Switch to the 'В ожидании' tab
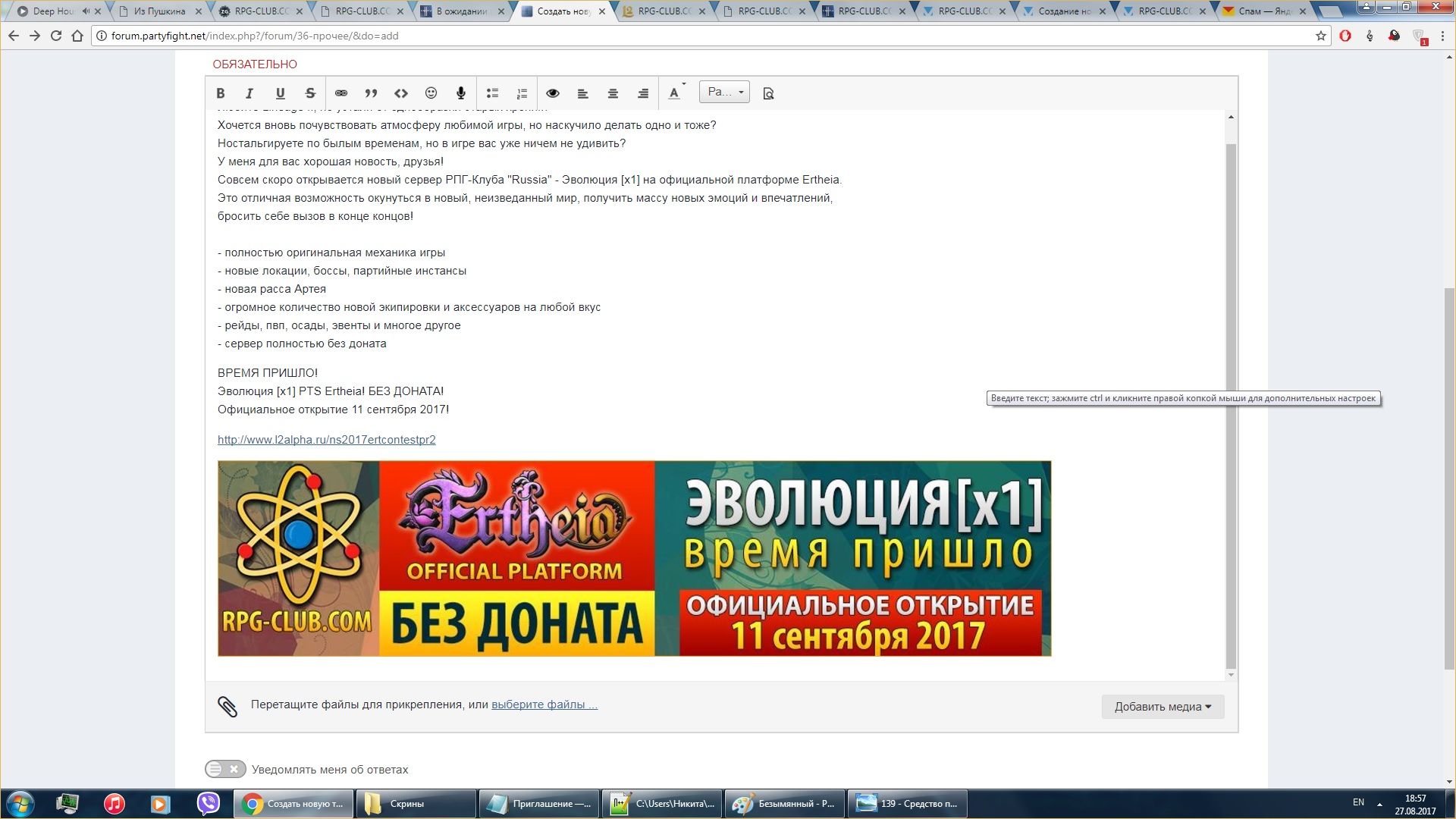The width and height of the screenshot is (1456, 819). [461, 11]
